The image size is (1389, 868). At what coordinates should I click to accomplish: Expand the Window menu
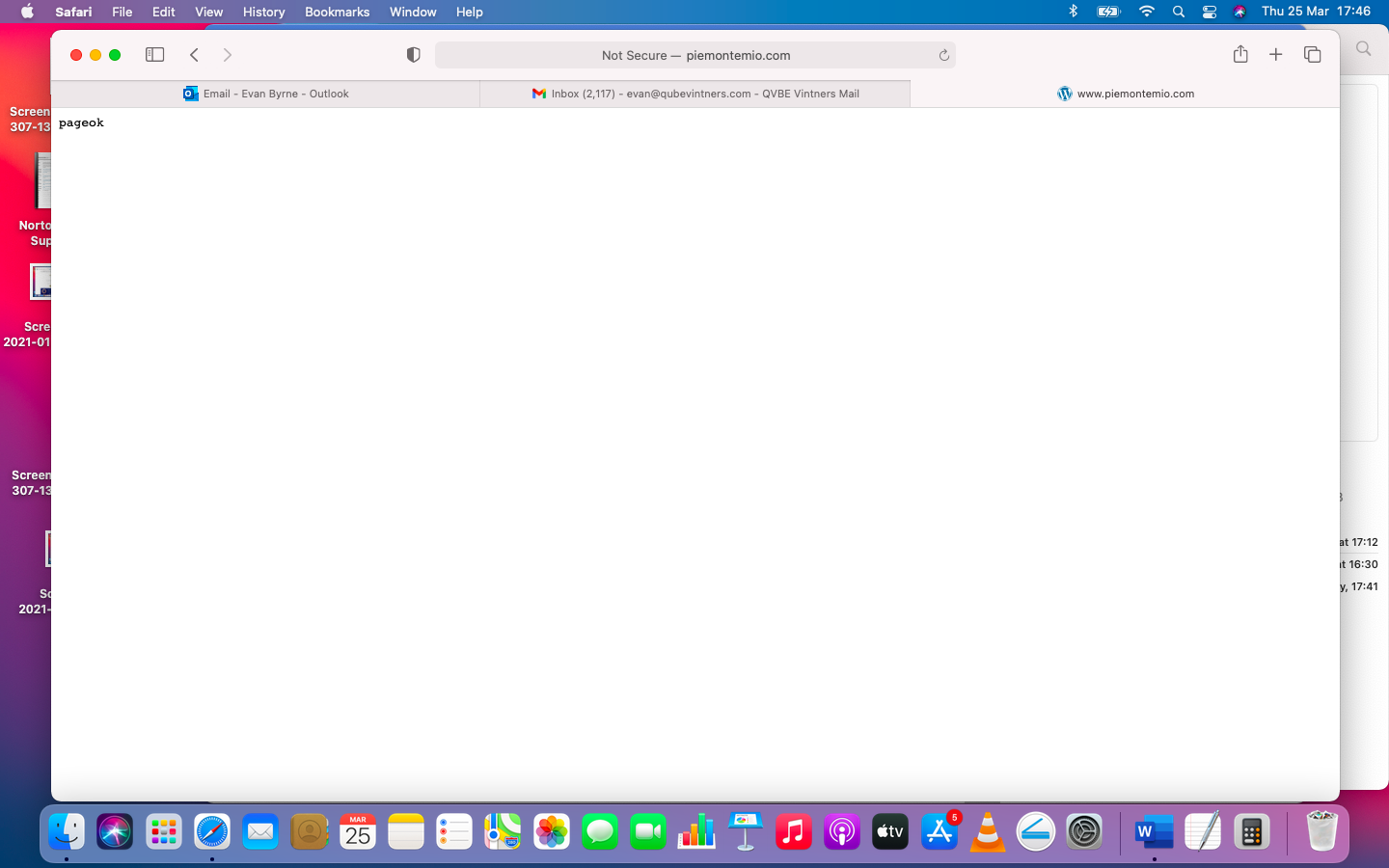(413, 12)
